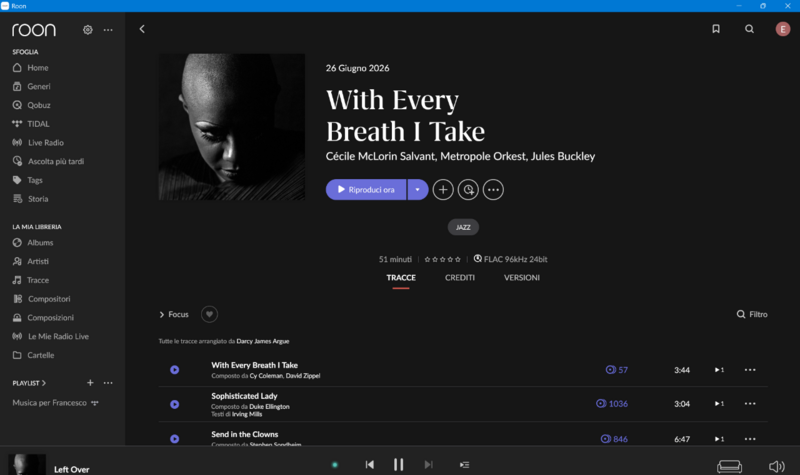800x475 pixels.
Task: Toggle the favorite heart filter
Action: click(209, 314)
